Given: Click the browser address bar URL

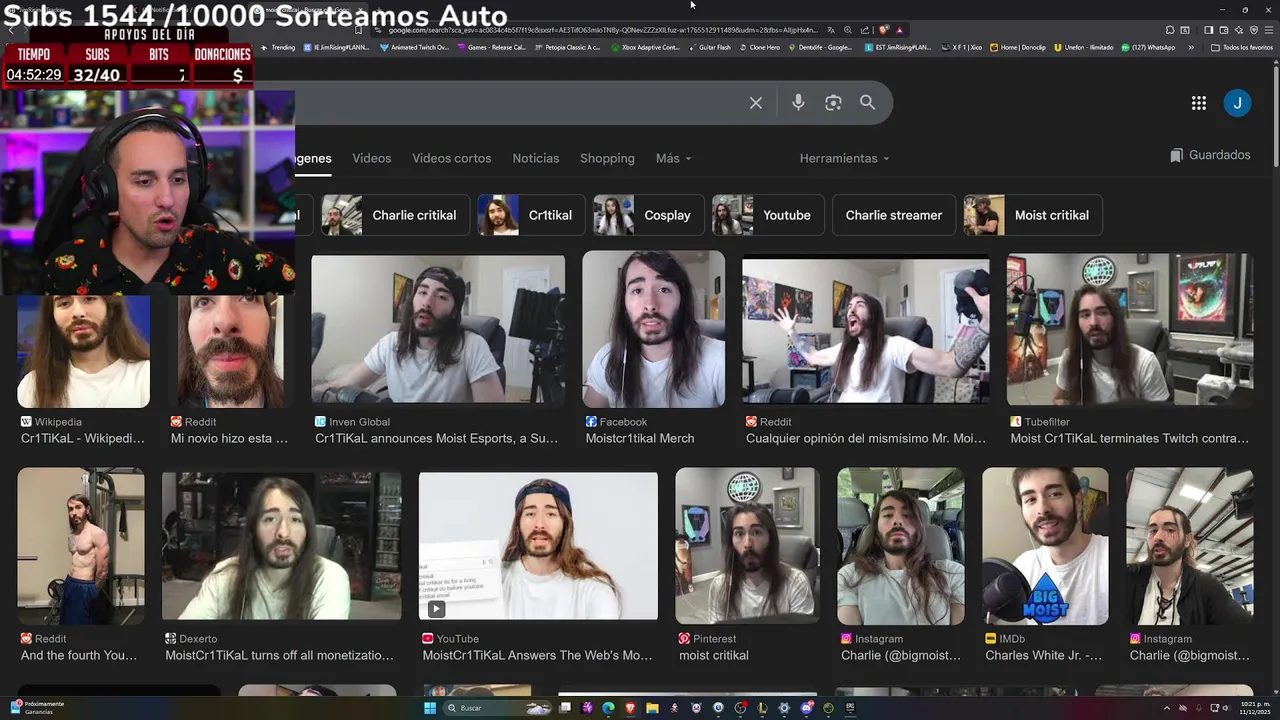Looking at the screenshot, I should 602,30.
